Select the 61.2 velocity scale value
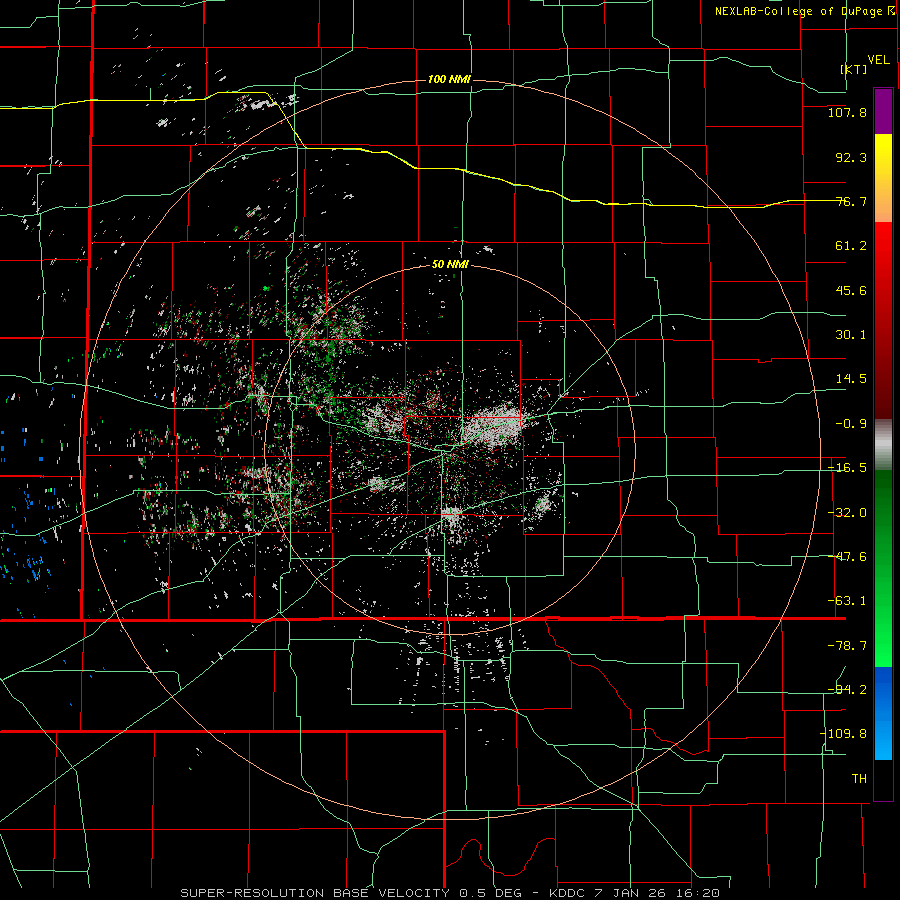The height and width of the screenshot is (900, 900). tap(851, 246)
